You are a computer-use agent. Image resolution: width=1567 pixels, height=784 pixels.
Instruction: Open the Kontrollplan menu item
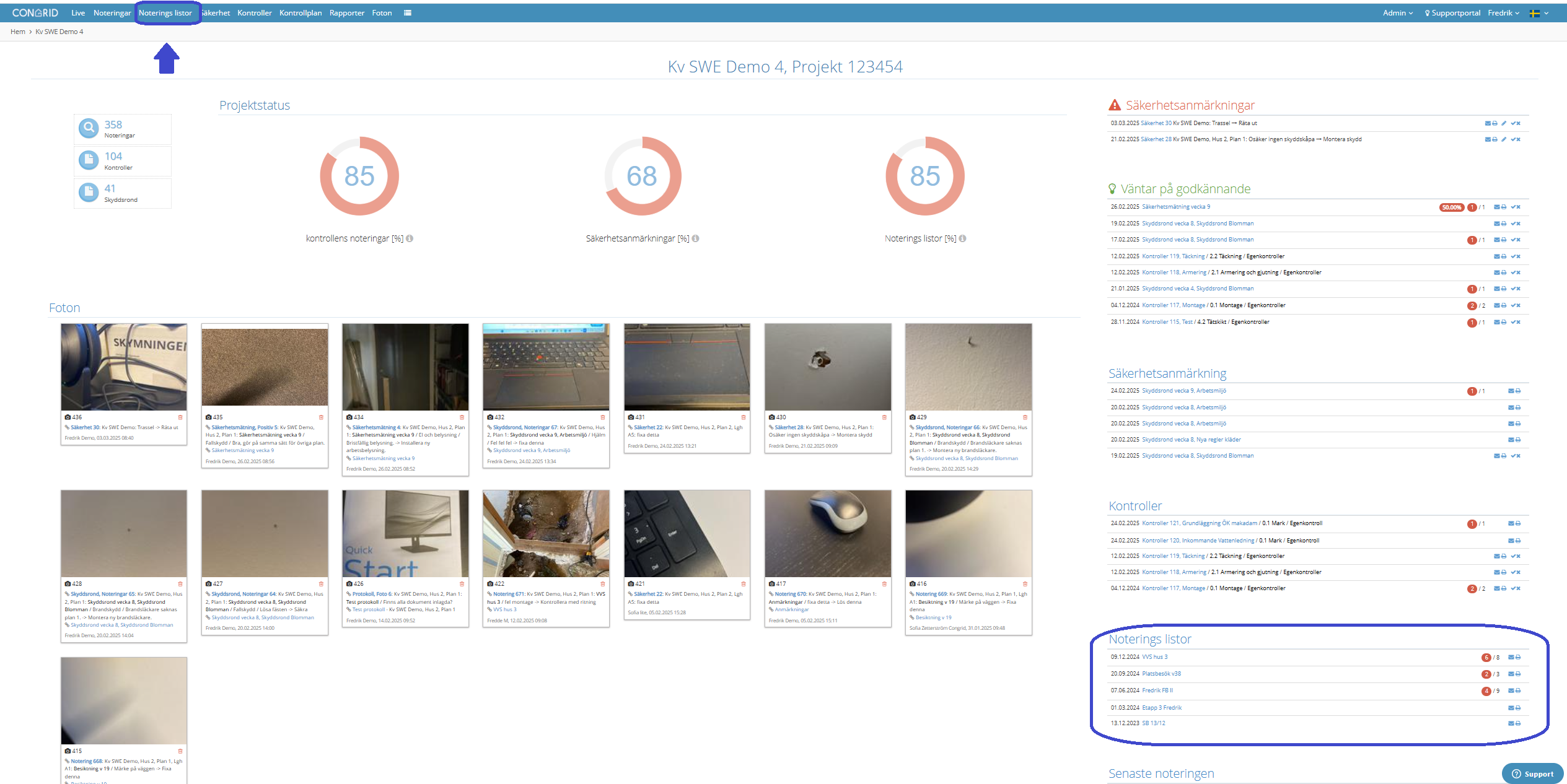(x=301, y=12)
